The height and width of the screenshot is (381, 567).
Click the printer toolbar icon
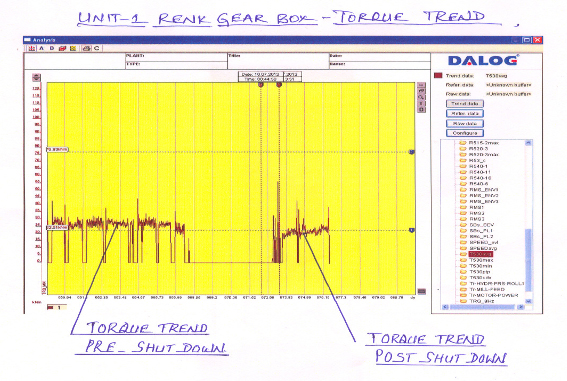point(86,48)
